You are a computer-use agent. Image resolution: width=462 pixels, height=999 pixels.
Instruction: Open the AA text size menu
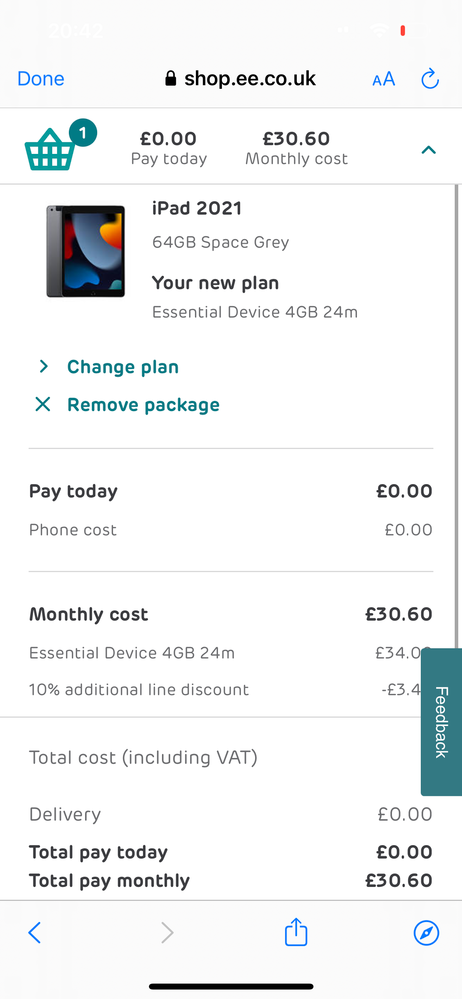tap(384, 80)
